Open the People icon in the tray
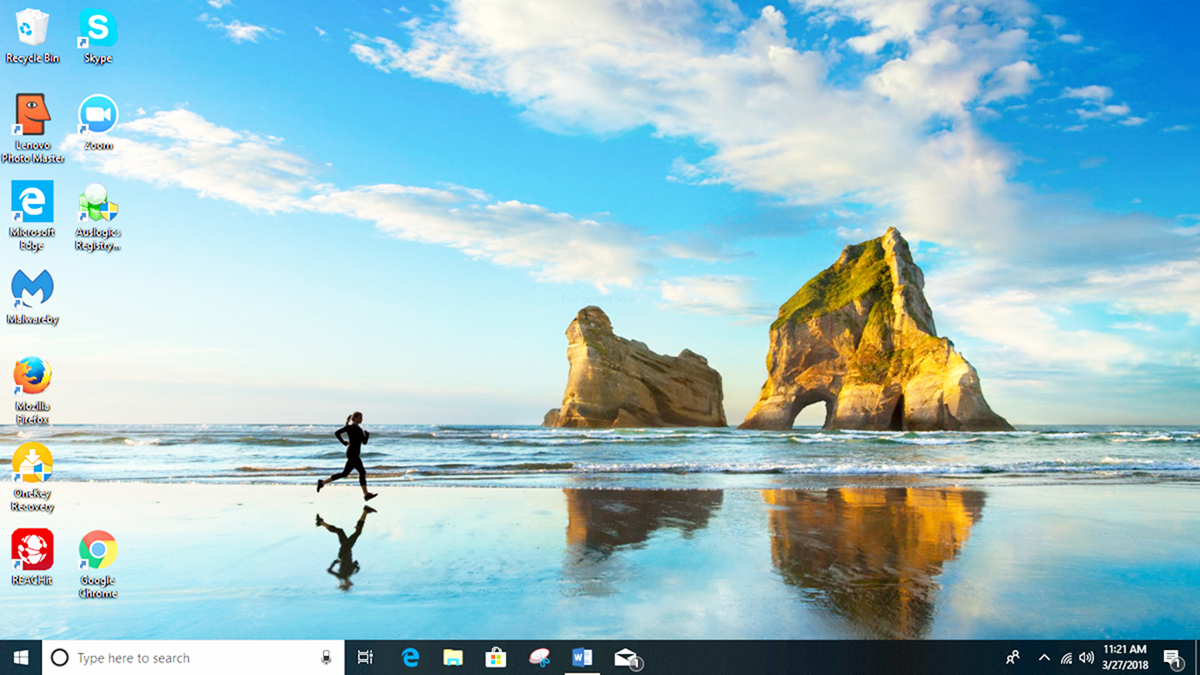This screenshot has height=675, width=1200. click(1013, 657)
